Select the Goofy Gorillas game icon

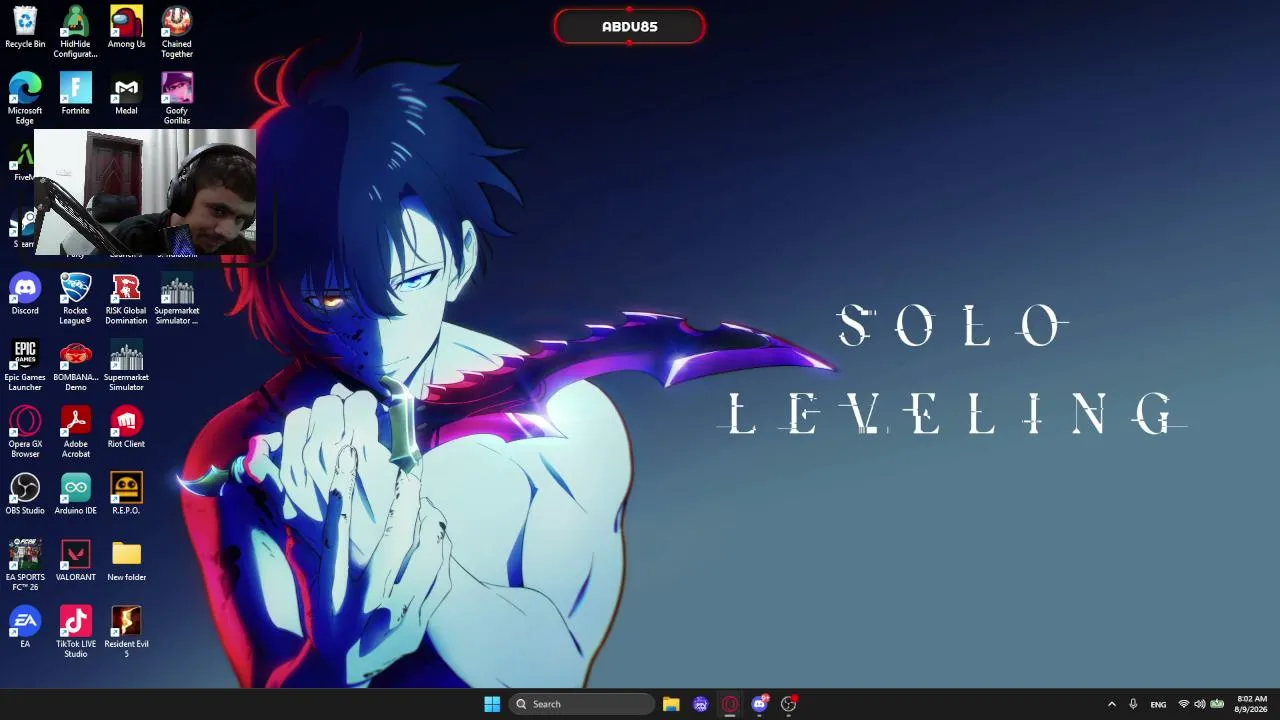[177, 98]
